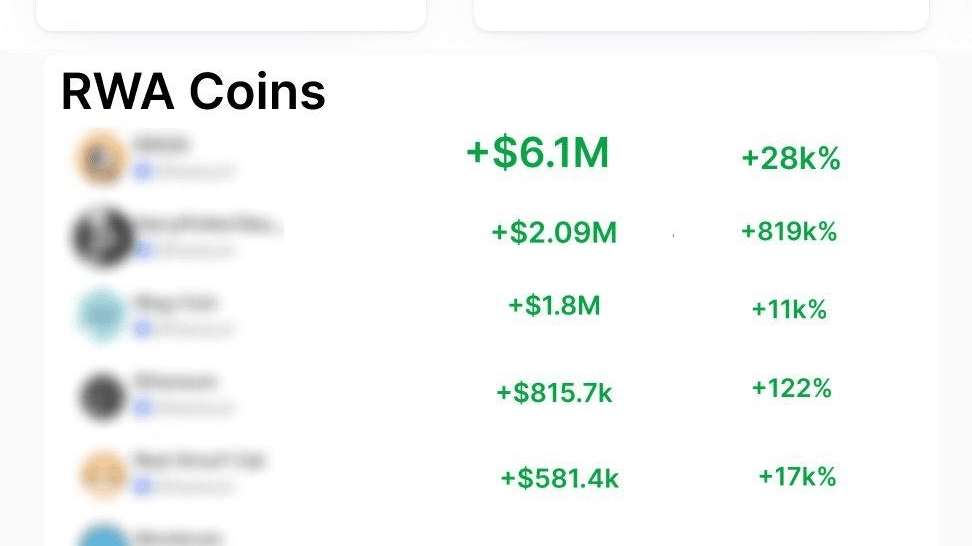Click the +$1.8M value

pyautogui.click(x=554, y=305)
